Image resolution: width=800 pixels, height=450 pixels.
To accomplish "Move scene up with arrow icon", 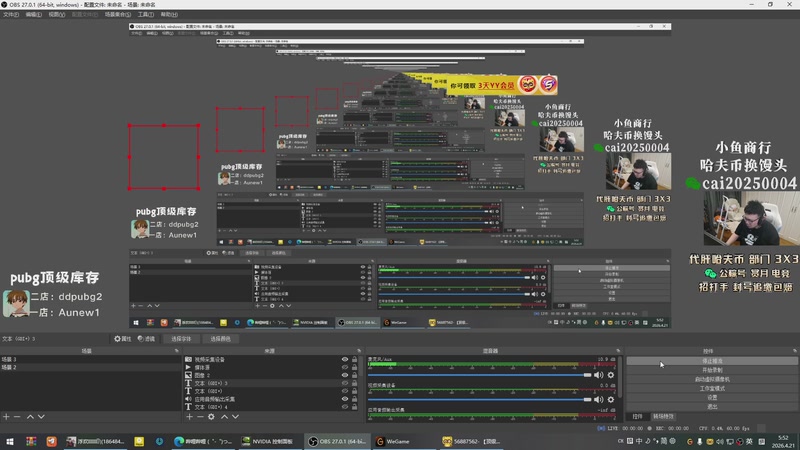I will [x=30, y=417].
